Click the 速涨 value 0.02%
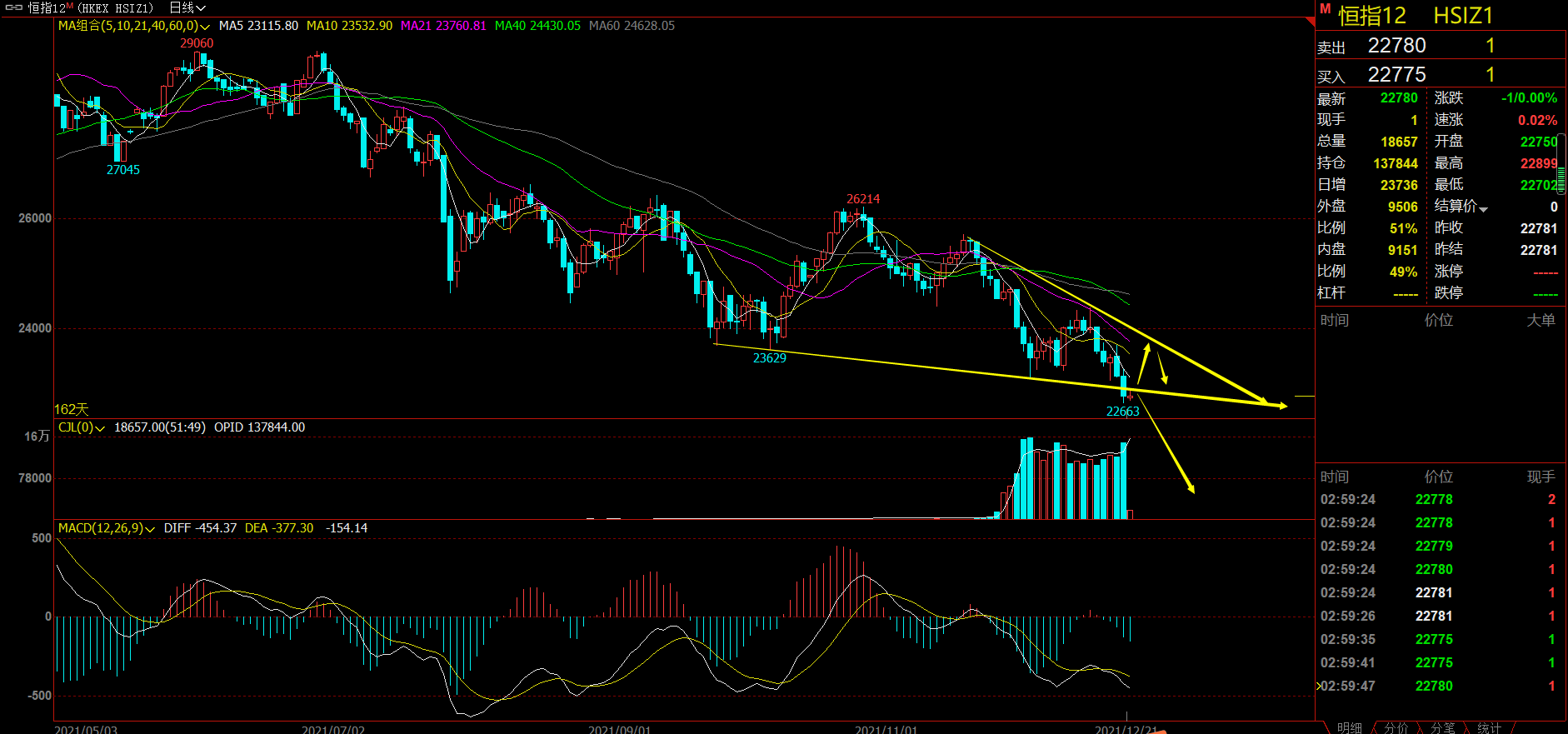 1538,120
